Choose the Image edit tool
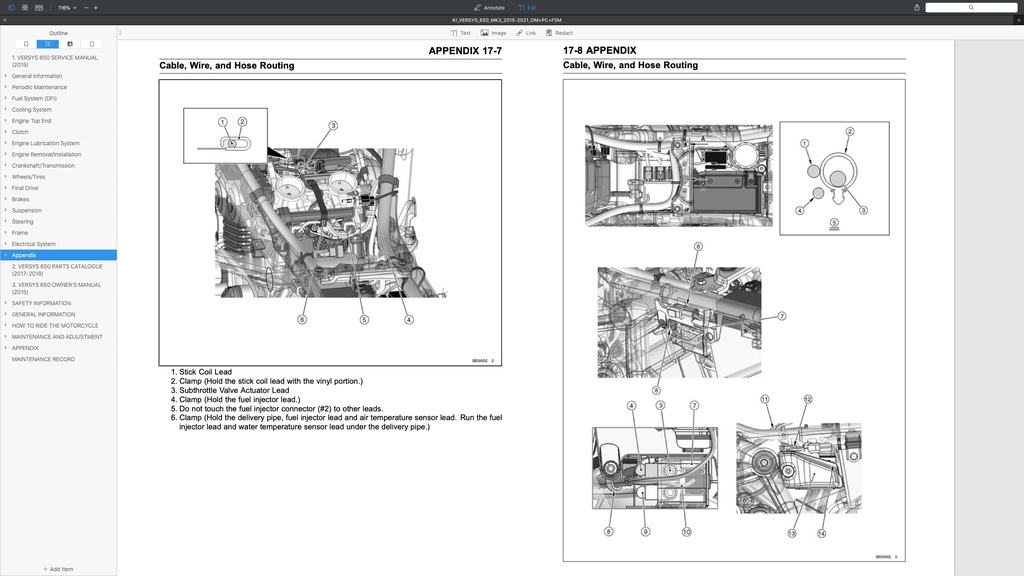This screenshot has width=1024, height=576. (494, 33)
